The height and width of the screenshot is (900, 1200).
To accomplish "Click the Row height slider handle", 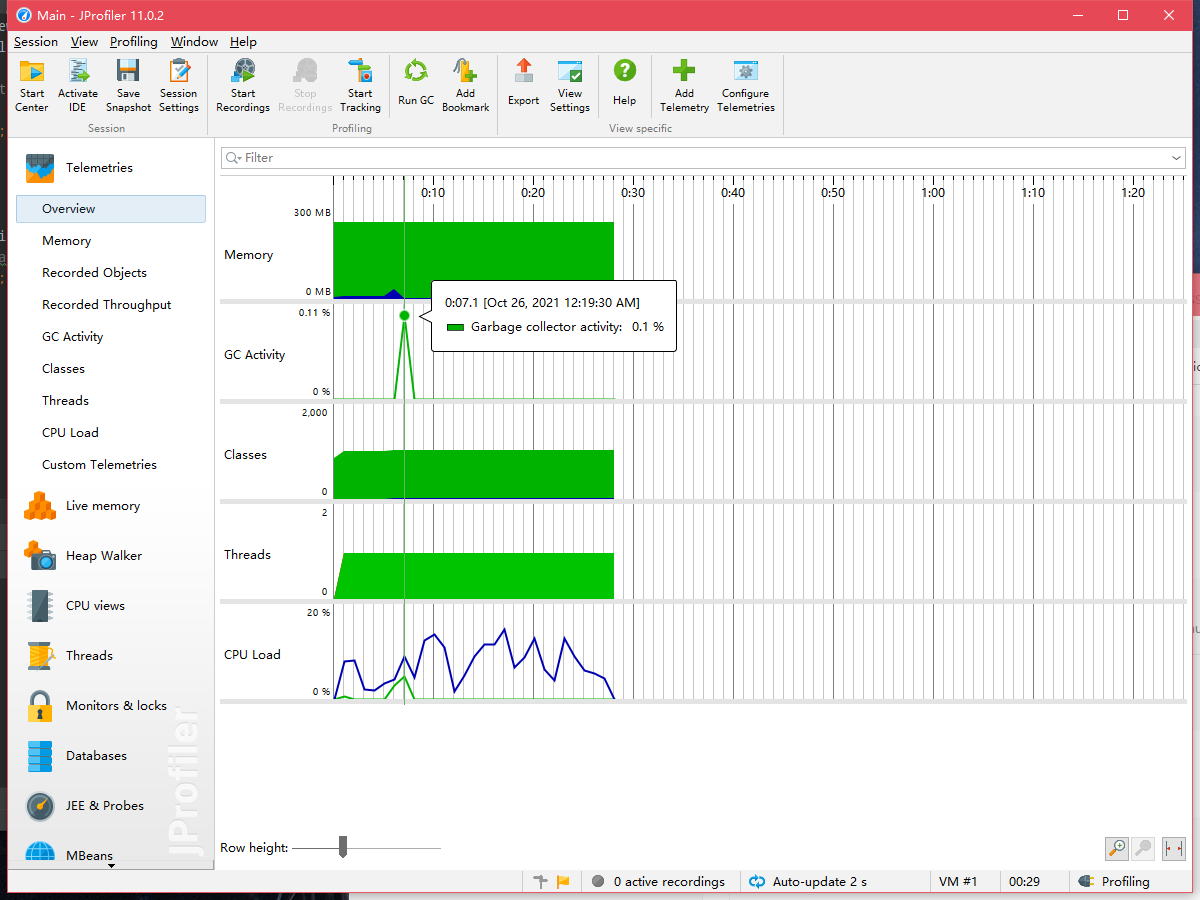I will coord(343,847).
